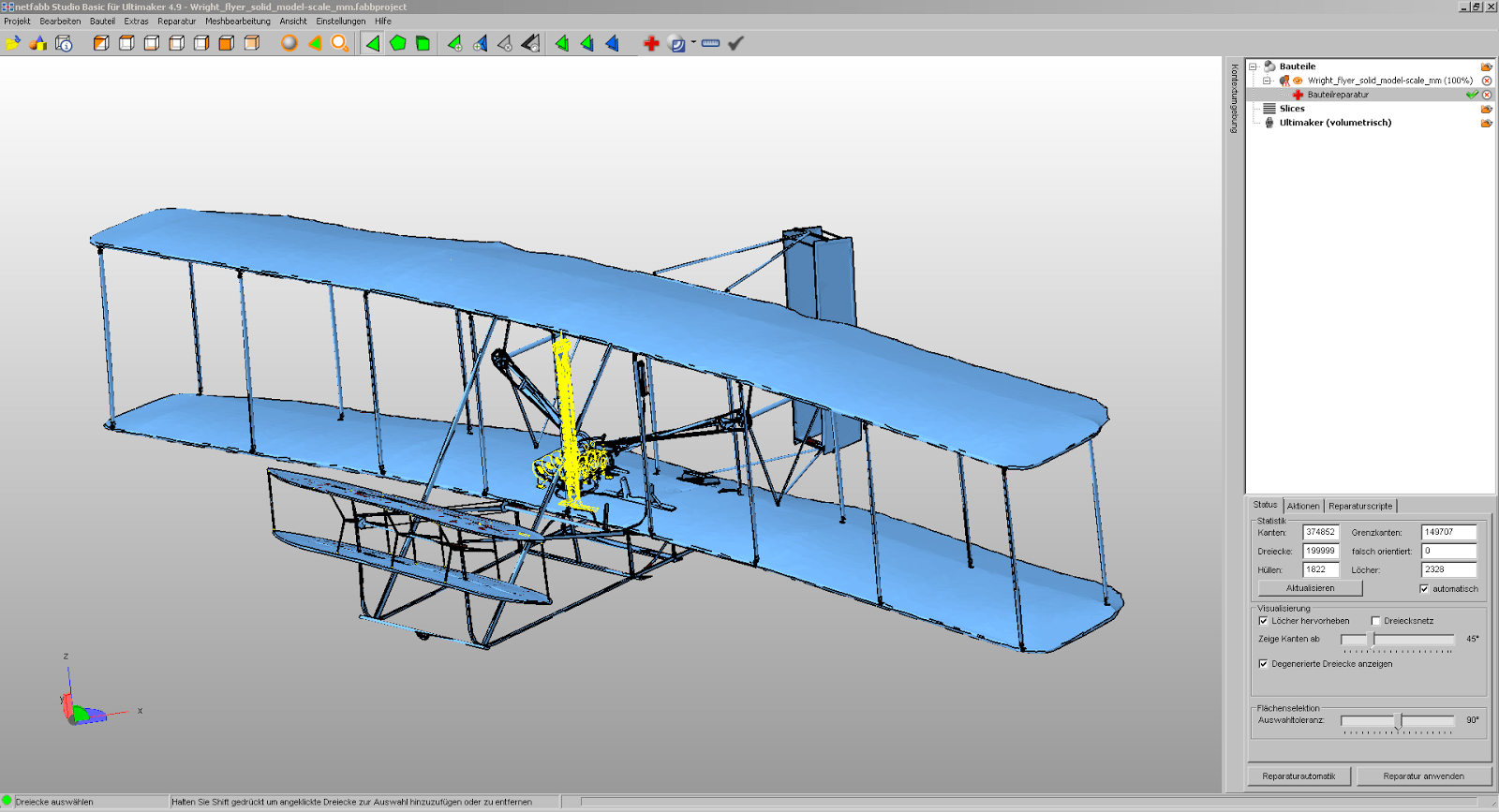The height and width of the screenshot is (812, 1499).
Task: Open the part information icon
Action: point(64,43)
